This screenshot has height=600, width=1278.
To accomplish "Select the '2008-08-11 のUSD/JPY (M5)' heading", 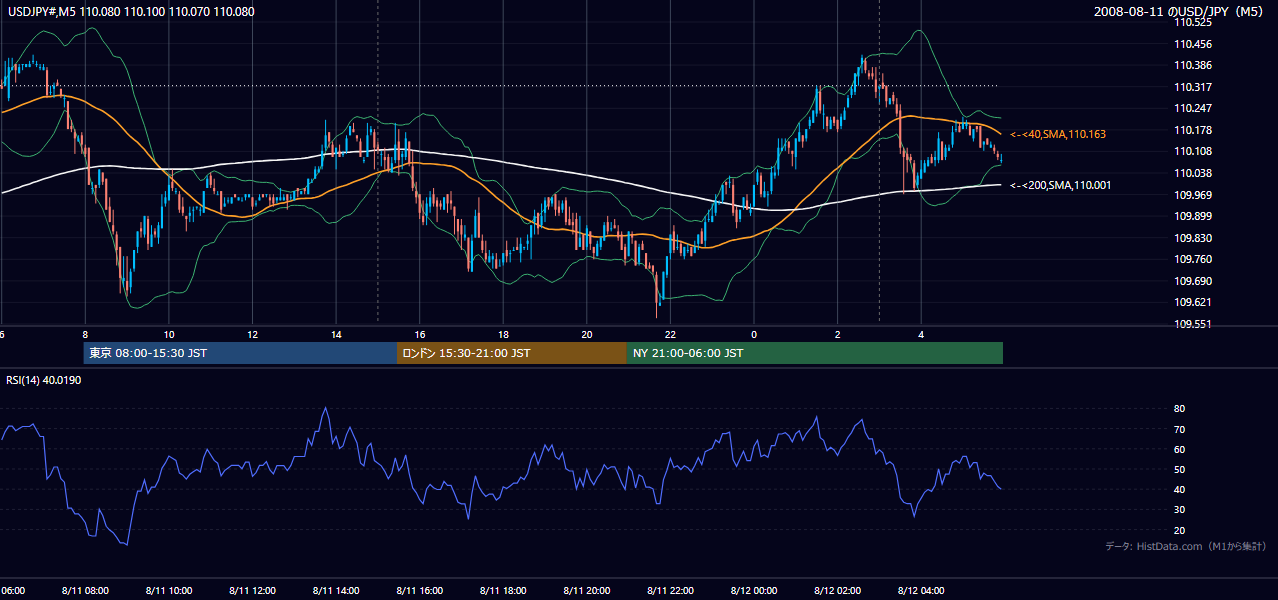I will tap(1180, 12).
